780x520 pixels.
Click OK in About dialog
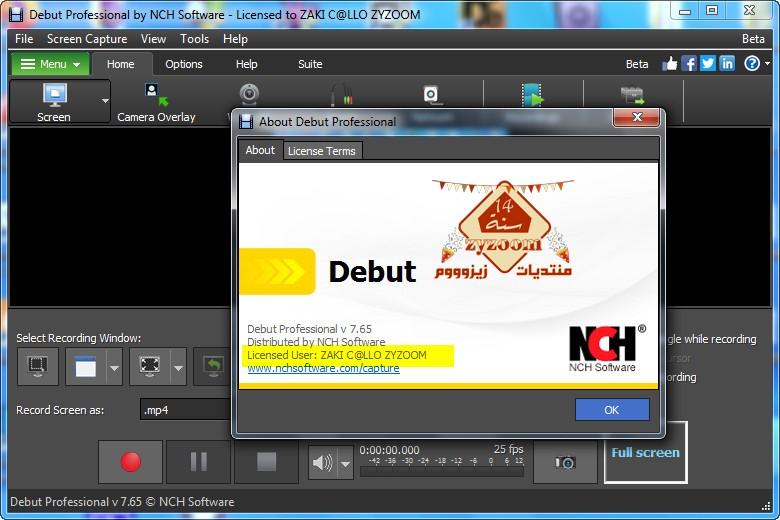pos(612,410)
